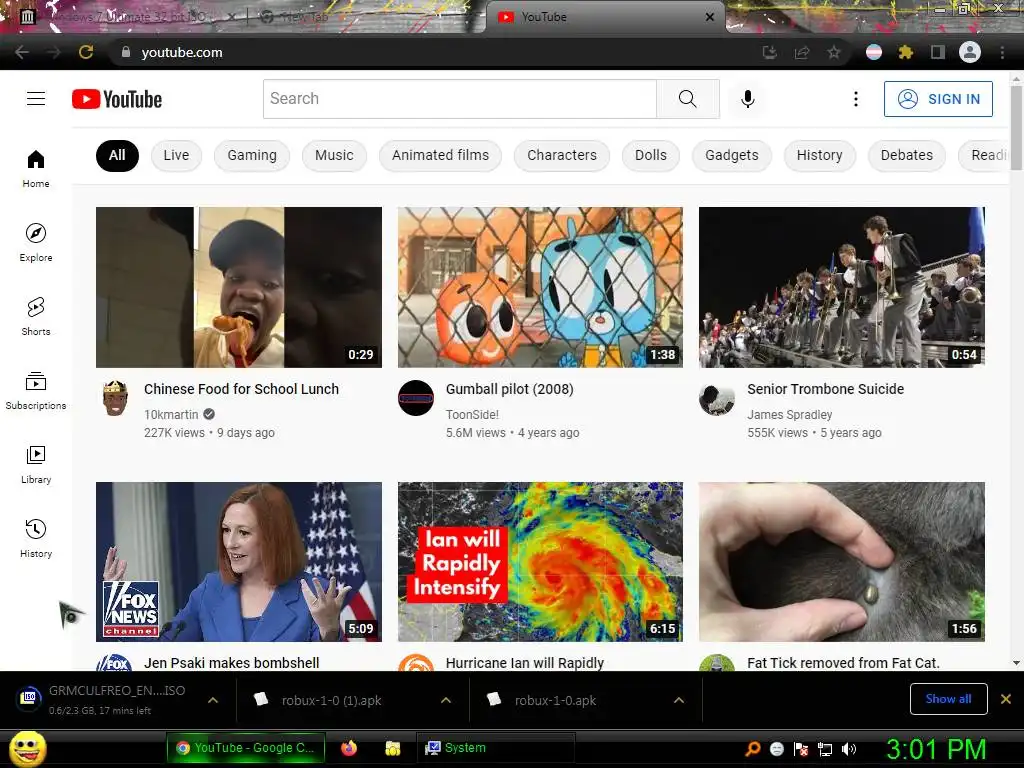The height and width of the screenshot is (768, 1024).
Task: Click the YouTube logo
Action: (117, 99)
